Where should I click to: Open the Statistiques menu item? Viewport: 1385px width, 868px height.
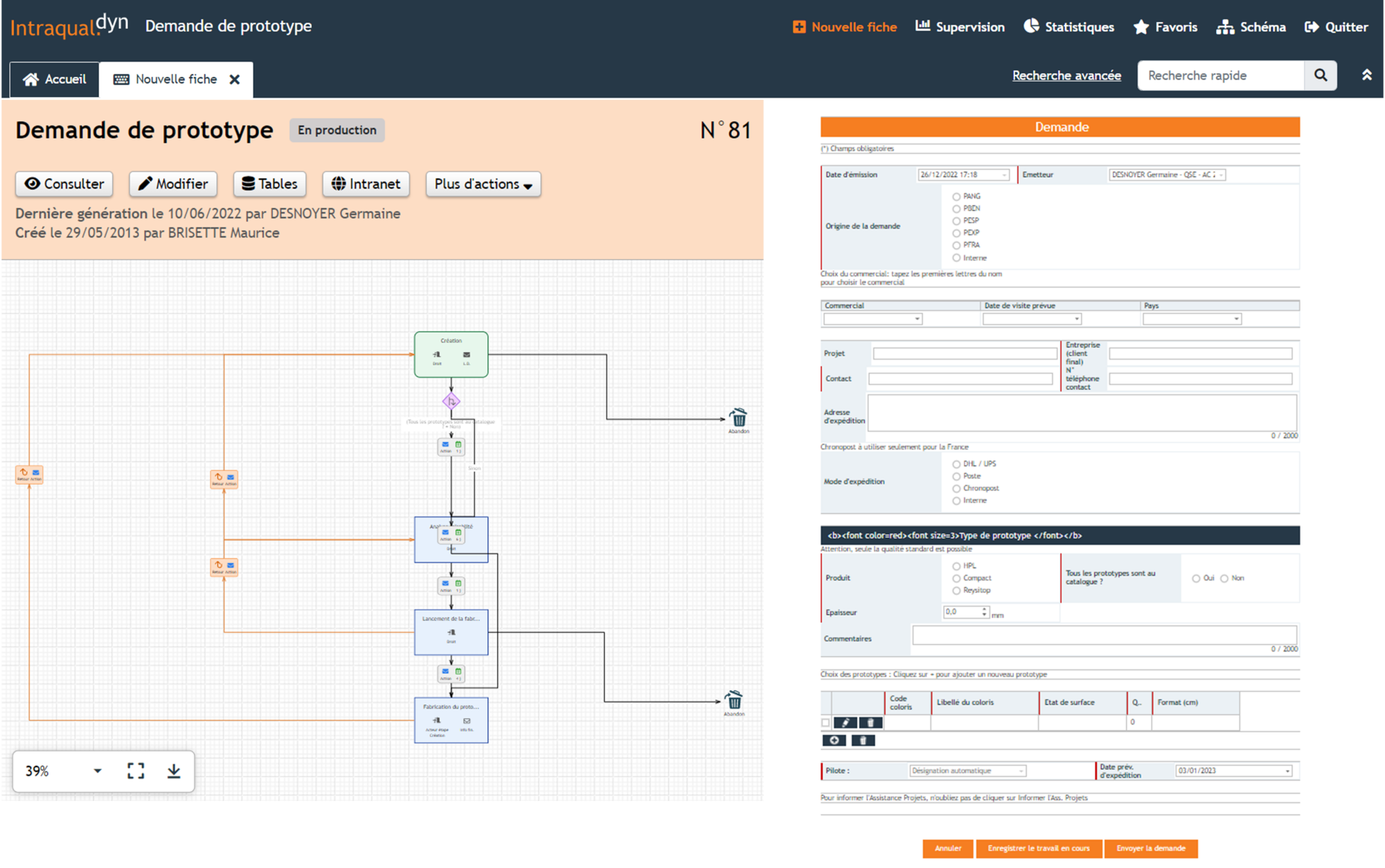click(x=1069, y=27)
